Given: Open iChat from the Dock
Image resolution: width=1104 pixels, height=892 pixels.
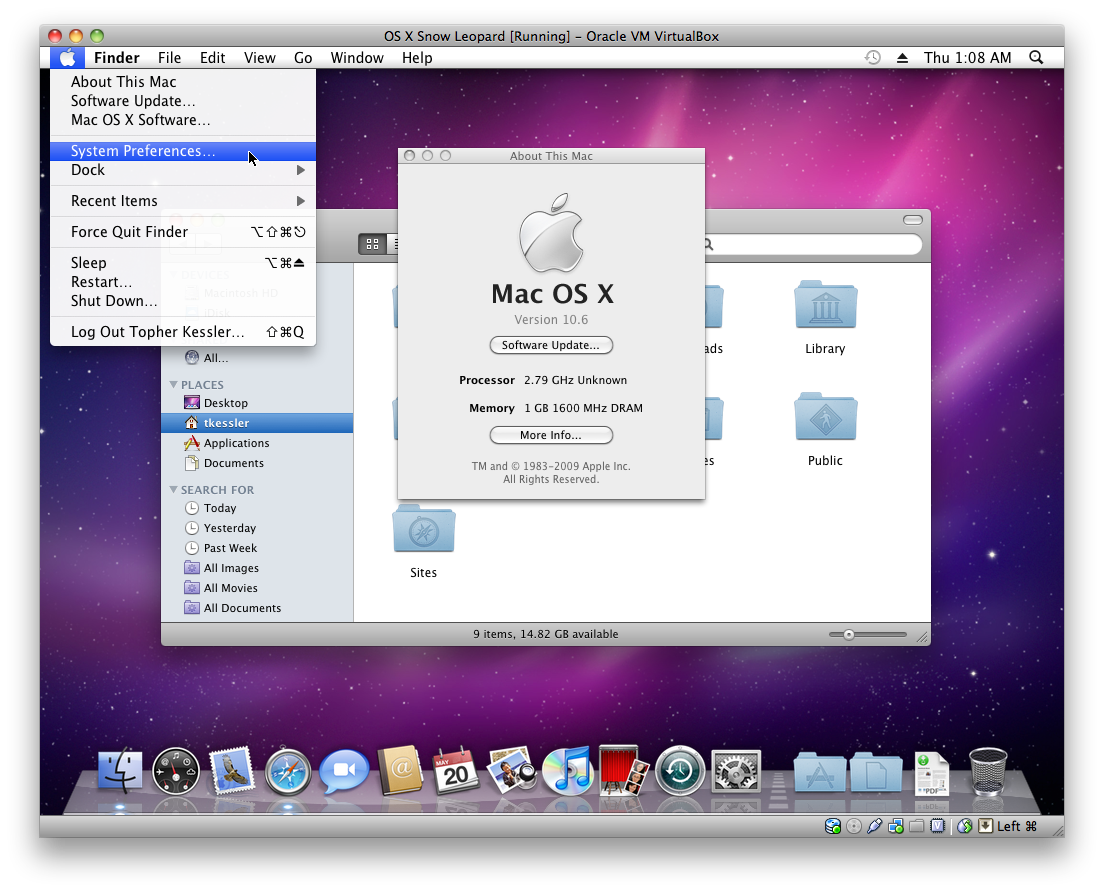Looking at the screenshot, I should coord(344,771).
